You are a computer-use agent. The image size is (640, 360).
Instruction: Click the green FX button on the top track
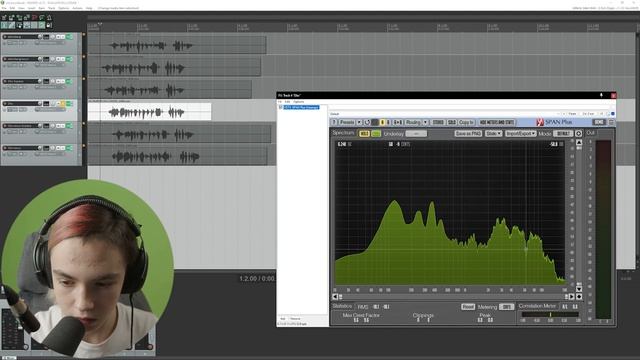[x=69, y=37]
